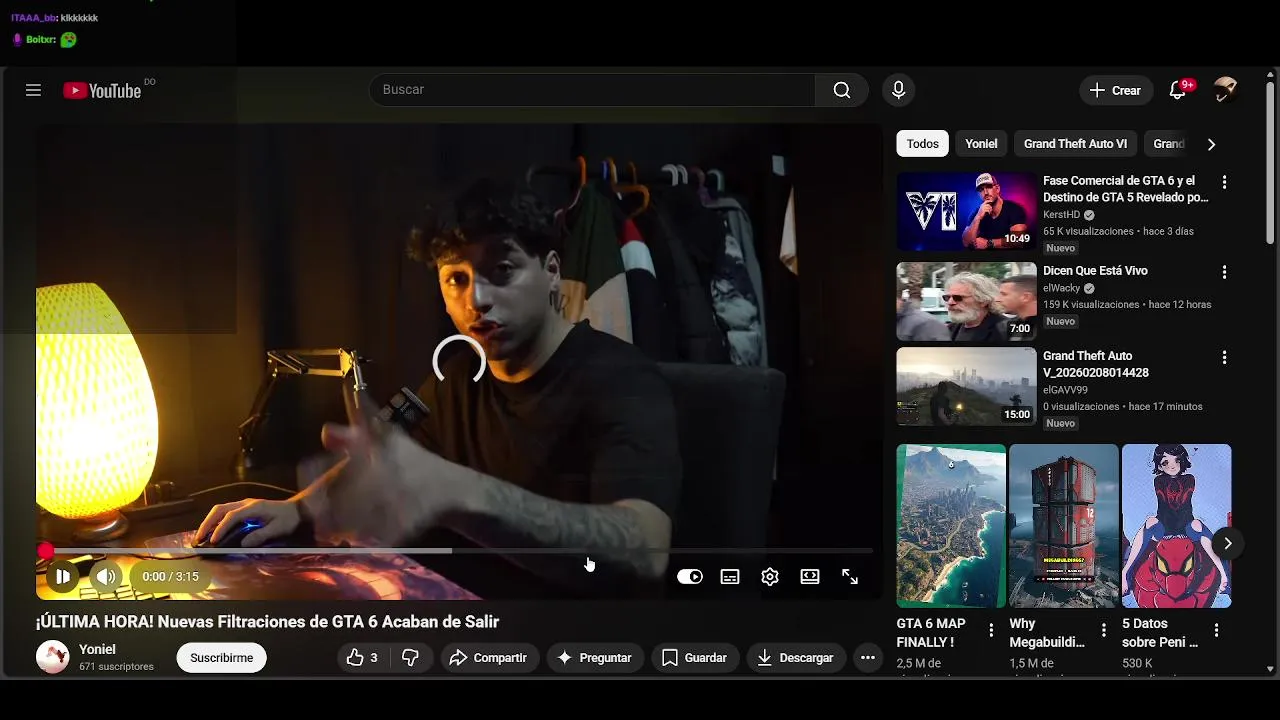
Task: Open the elWacky channel link
Action: pyautogui.click(x=1061, y=288)
